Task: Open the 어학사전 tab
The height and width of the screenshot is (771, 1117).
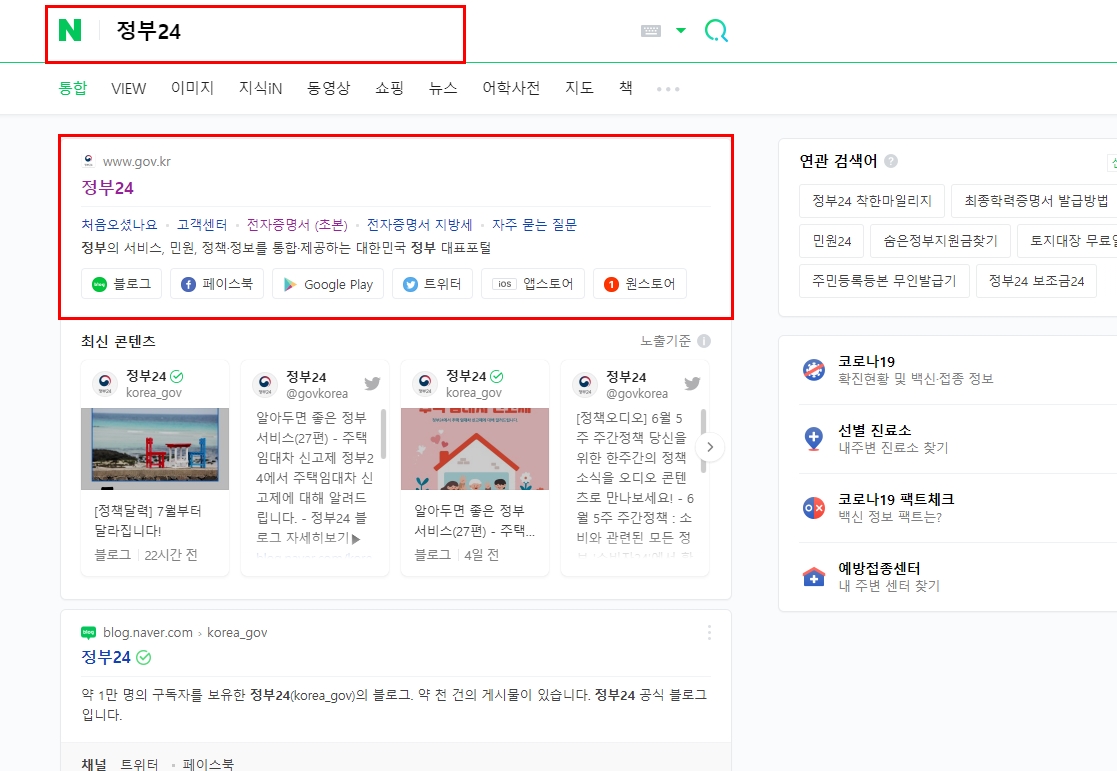Action: (x=511, y=88)
